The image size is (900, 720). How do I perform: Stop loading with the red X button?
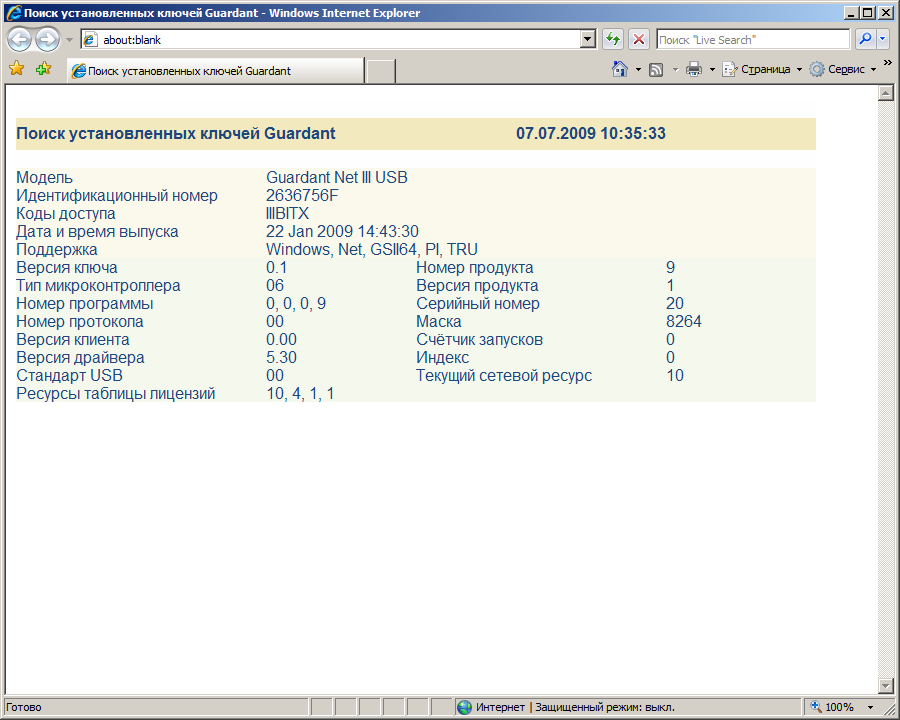point(639,39)
